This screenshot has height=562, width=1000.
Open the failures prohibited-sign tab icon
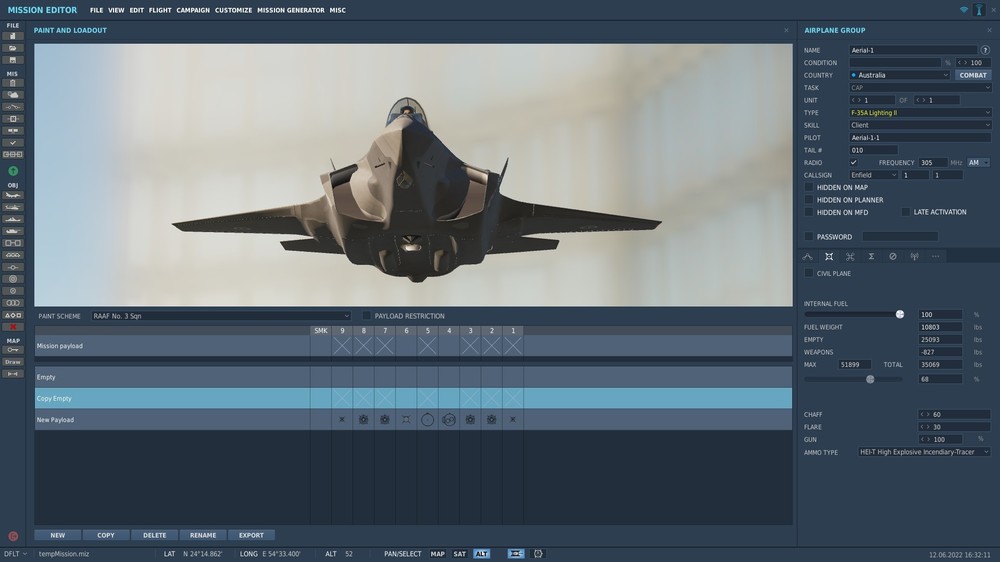(x=893, y=256)
